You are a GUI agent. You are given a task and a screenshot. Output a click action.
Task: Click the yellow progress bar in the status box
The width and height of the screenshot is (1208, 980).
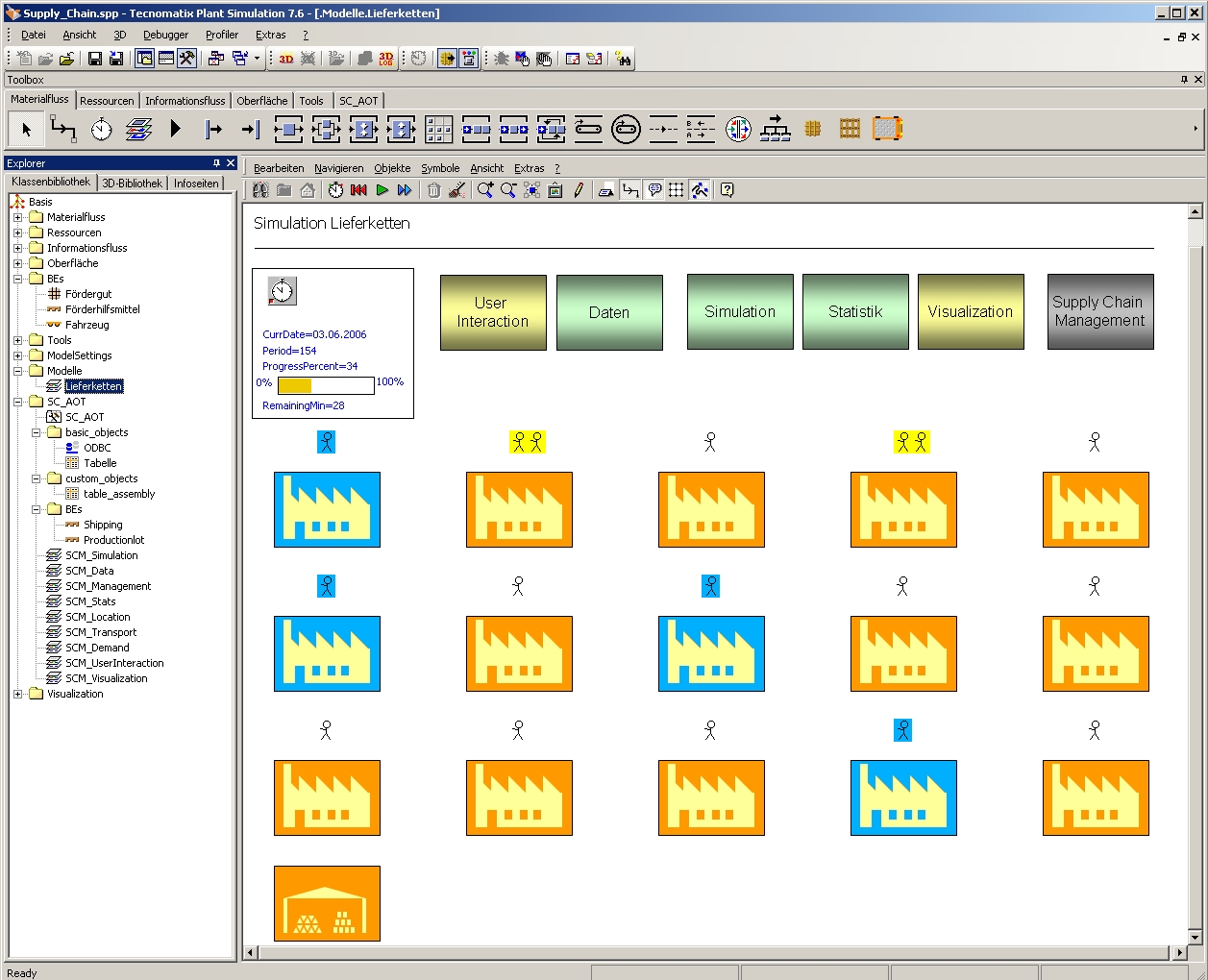(x=295, y=385)
